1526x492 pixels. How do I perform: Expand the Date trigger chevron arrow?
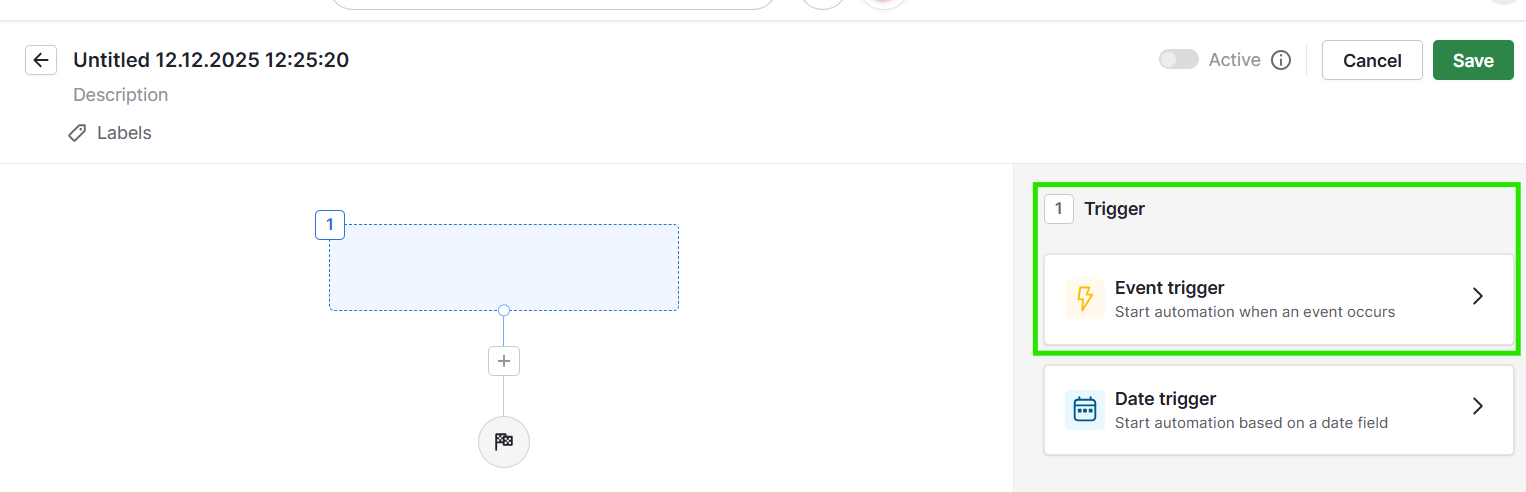[1478, 407]
